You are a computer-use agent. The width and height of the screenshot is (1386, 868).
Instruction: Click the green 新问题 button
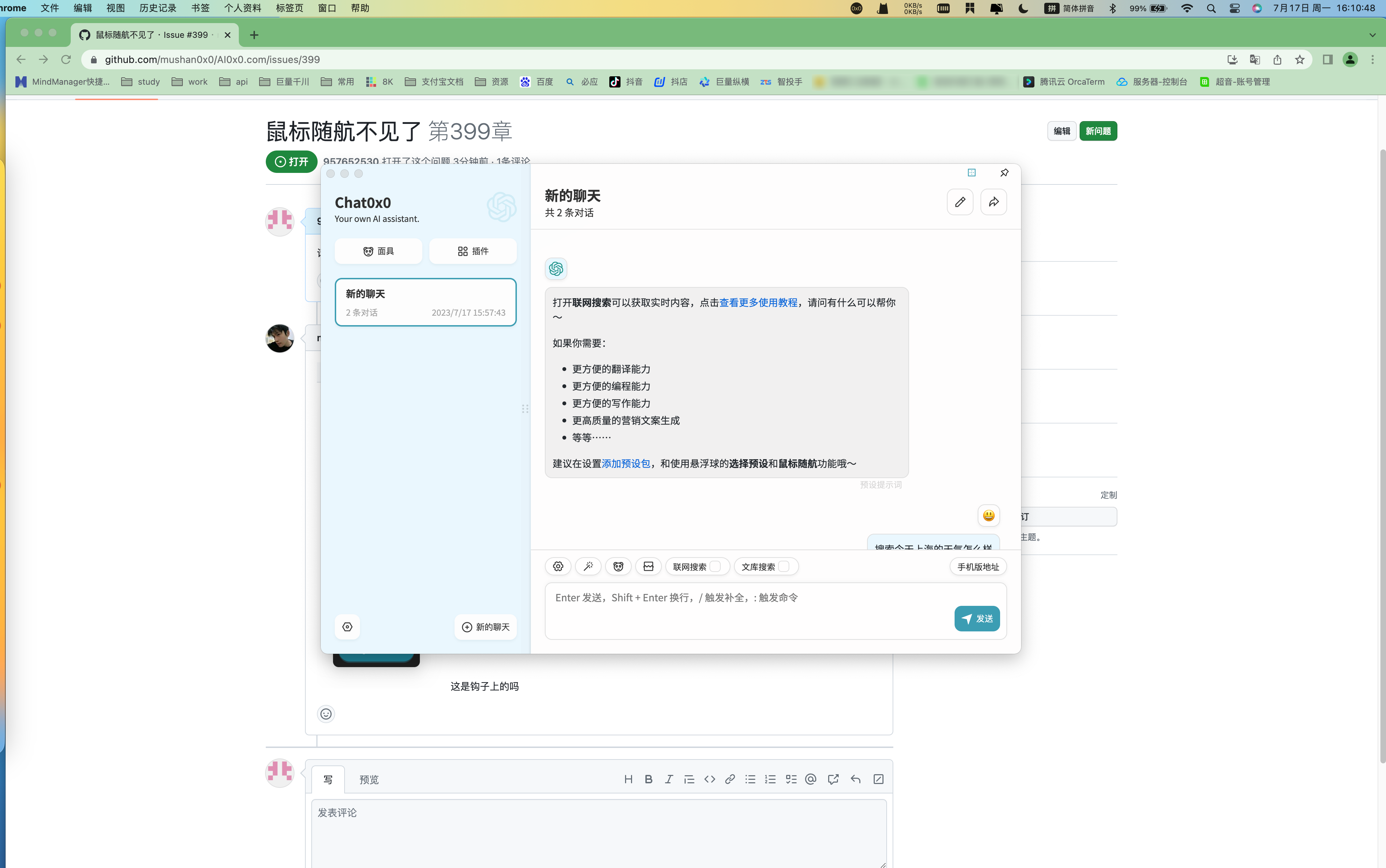click(x=1098, y=131)
